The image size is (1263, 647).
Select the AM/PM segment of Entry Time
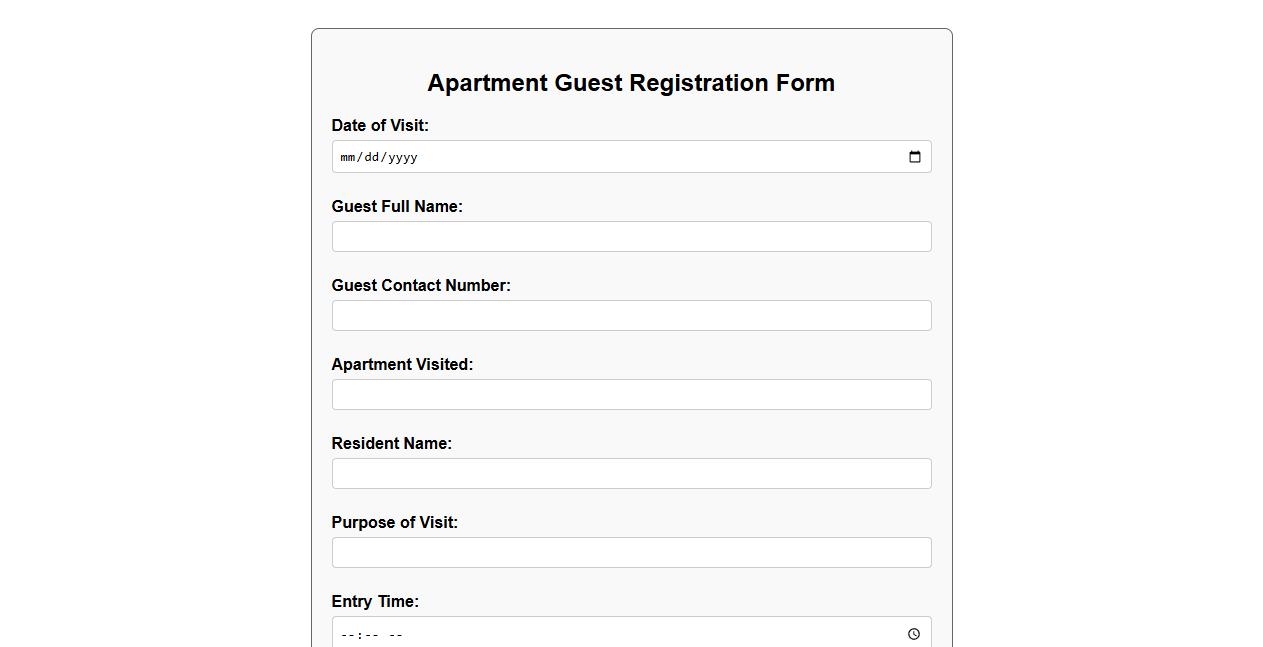point(394,634)
